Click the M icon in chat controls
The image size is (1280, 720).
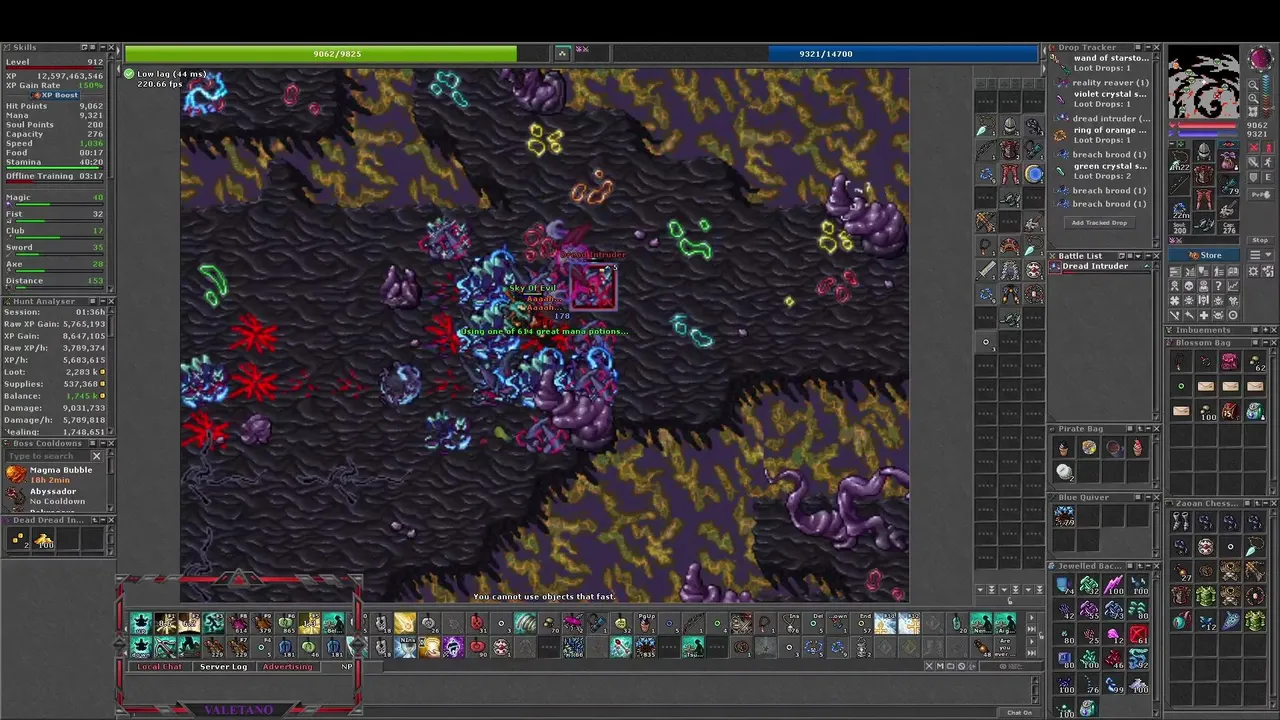[940, 666]
